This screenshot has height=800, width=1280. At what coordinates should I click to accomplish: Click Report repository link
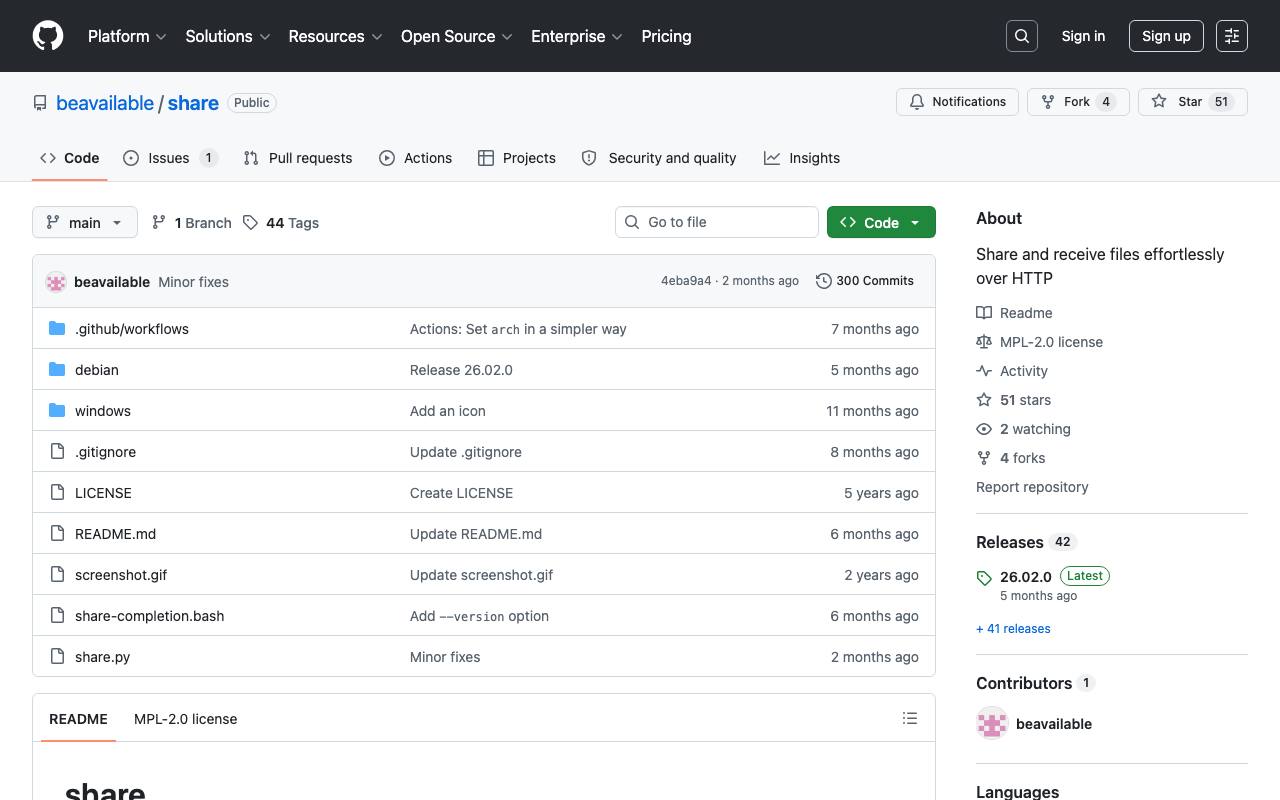(x=1032, y=487)
